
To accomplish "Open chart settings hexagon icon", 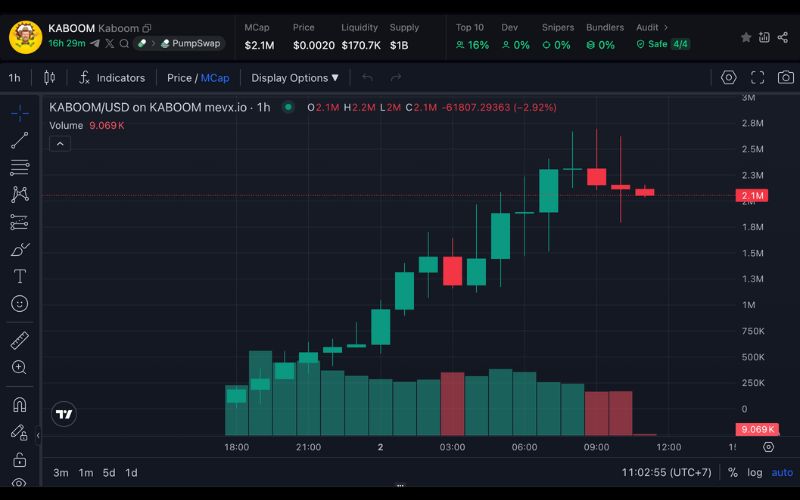I will pos(729,78).
